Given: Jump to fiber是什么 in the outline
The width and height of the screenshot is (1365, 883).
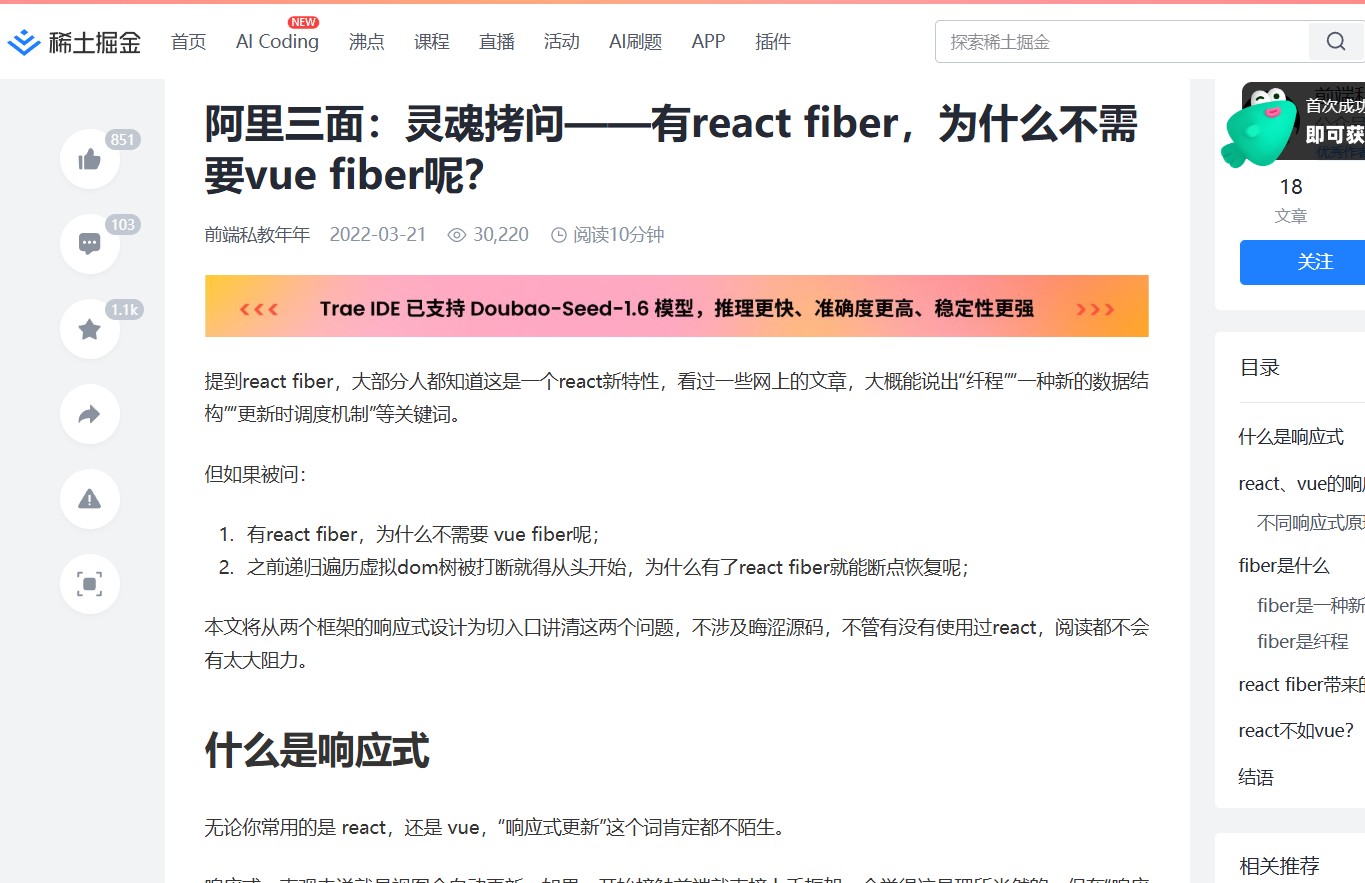Looking at the screenshot, I should click(1284, 566).
